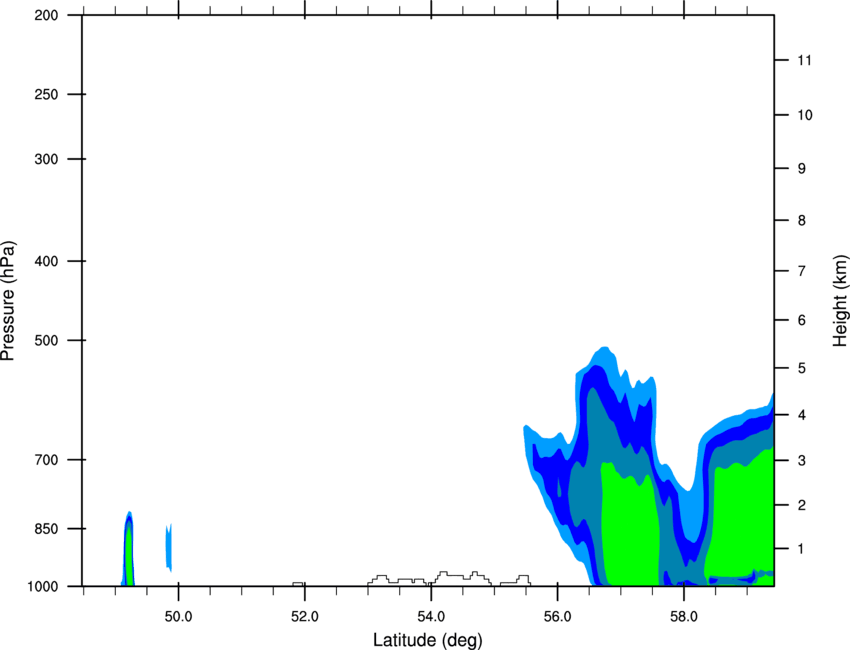Viewport: 850px width, 650px height.
Task: Click the 10 km height tick label
Action: pyautogui.click(x=805, y=115)
